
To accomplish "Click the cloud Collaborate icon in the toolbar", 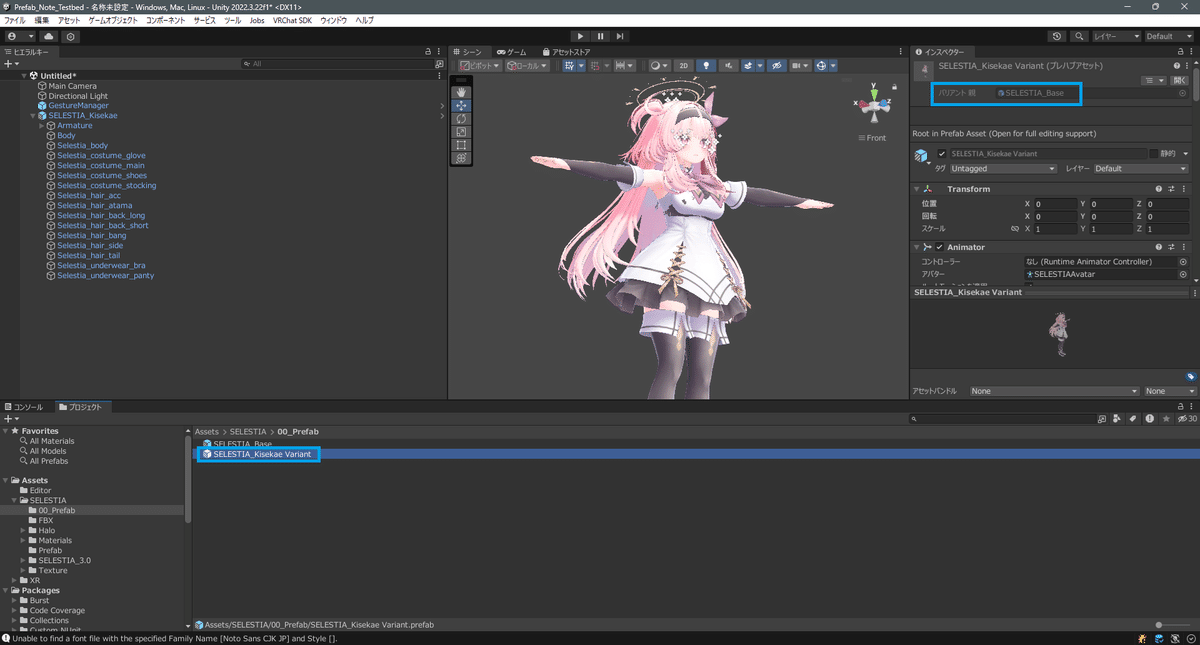I will tap(49, 36).
